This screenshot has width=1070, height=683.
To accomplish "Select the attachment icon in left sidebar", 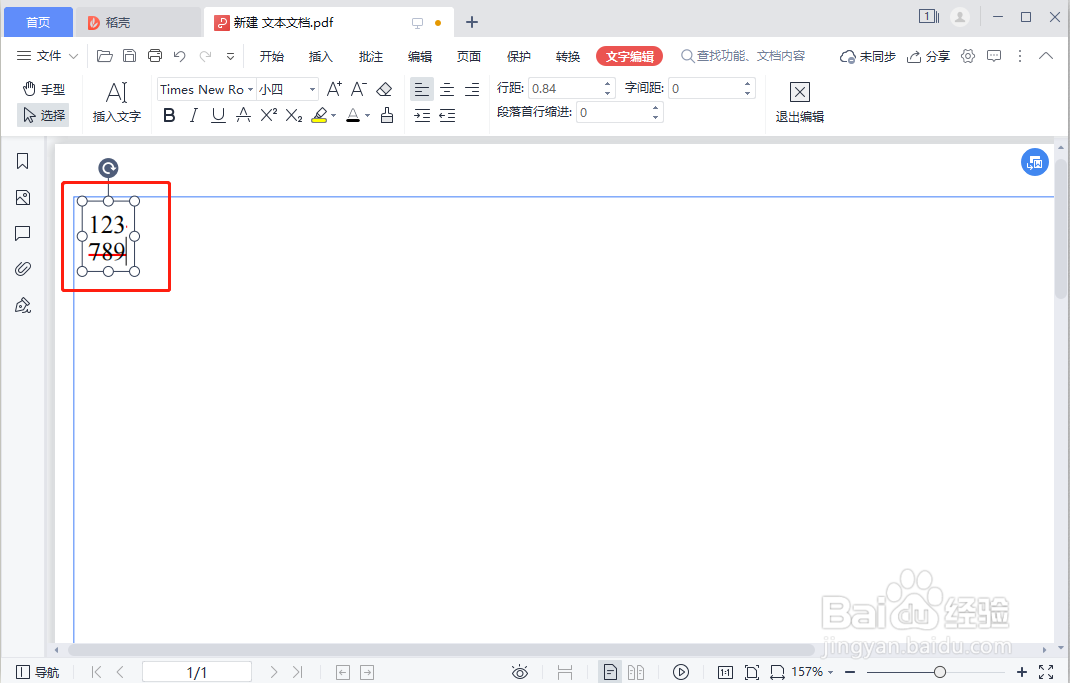I will (22, 268).
